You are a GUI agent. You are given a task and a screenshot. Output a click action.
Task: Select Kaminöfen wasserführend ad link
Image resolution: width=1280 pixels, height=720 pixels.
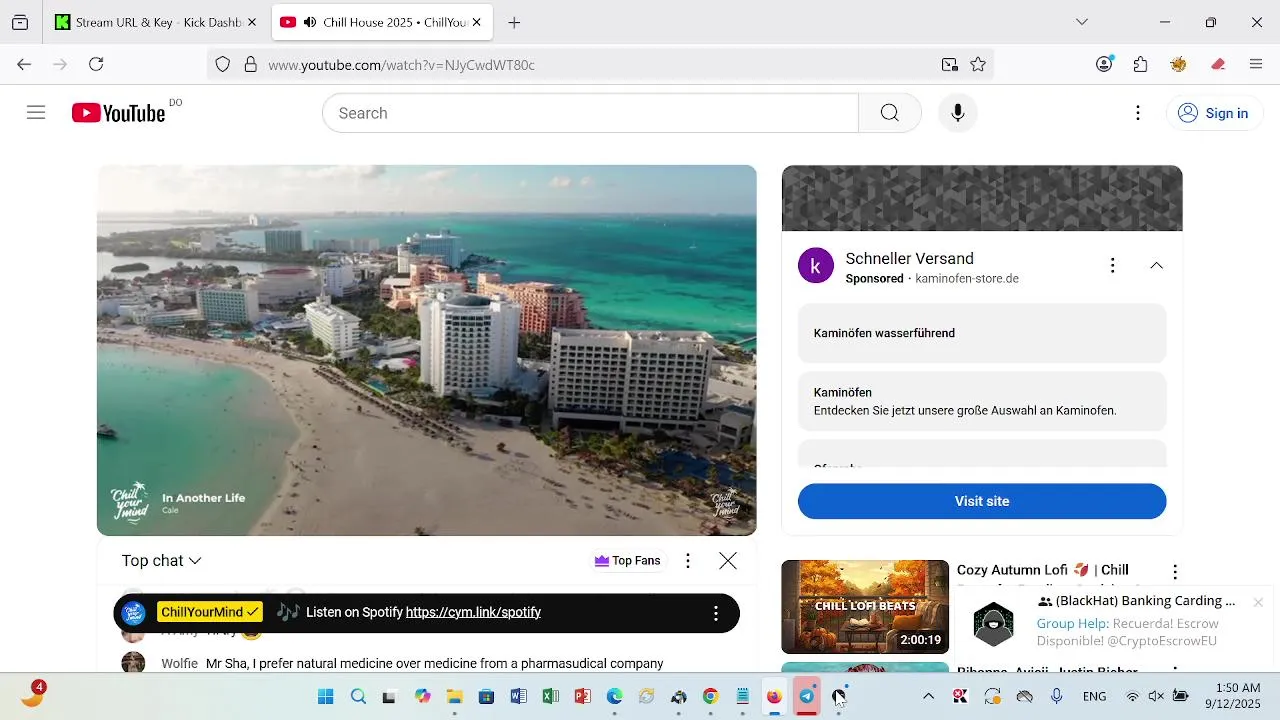982,333
